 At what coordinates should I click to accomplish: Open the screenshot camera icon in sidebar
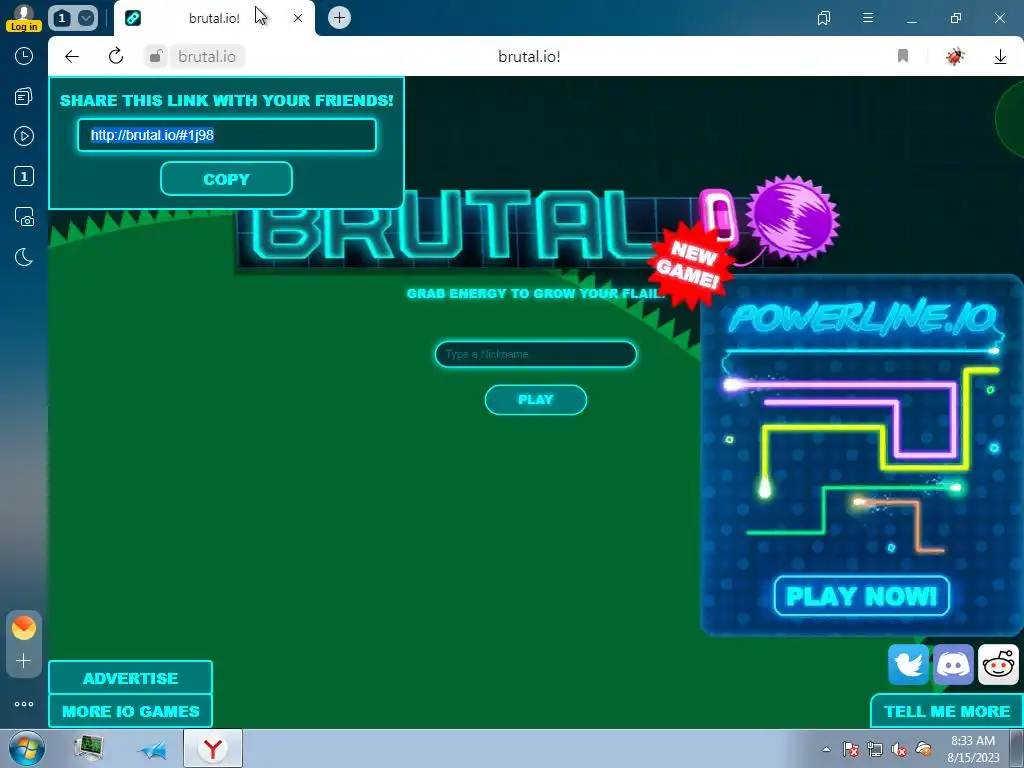(24, 217)
